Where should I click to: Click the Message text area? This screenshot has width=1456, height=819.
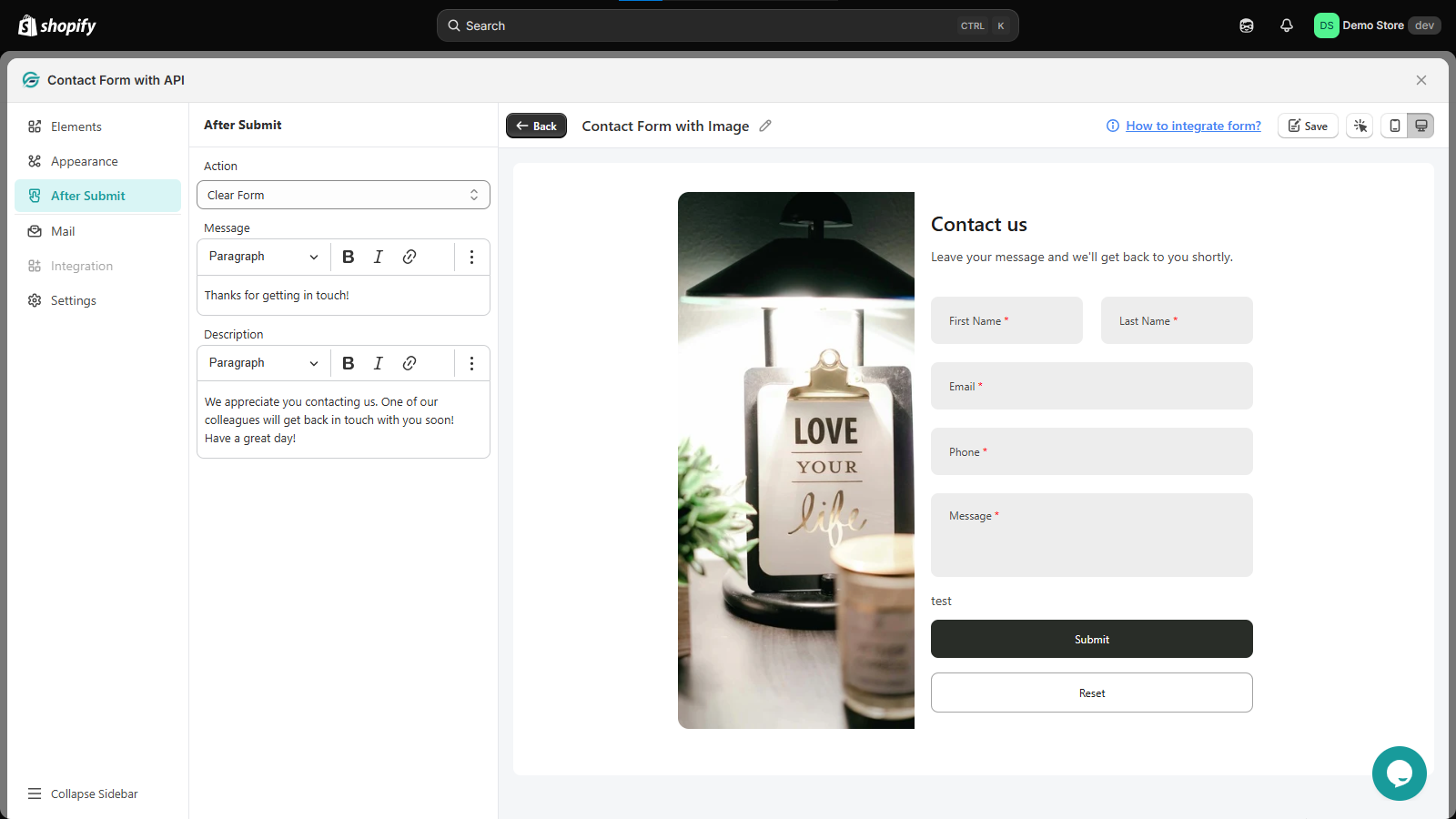click(343, 296)
